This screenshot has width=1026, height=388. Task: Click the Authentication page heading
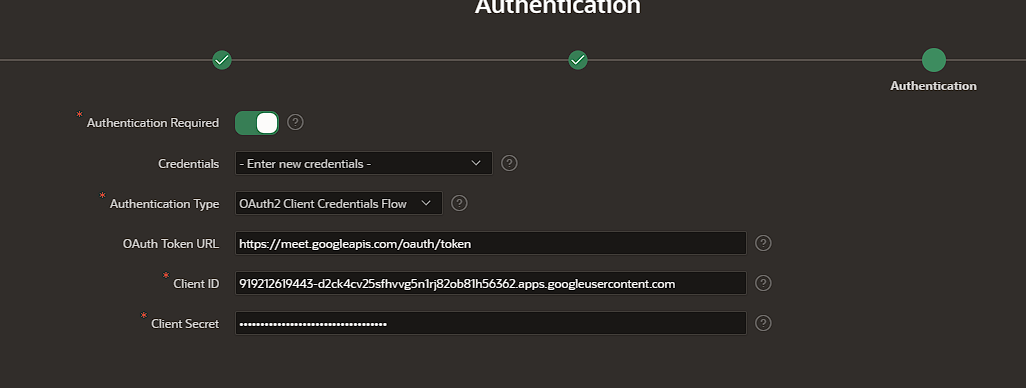(557, 7)
